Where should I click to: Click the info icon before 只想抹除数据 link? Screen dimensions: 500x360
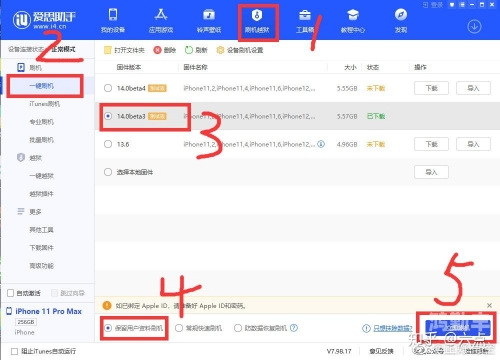(x=366, y=328)
